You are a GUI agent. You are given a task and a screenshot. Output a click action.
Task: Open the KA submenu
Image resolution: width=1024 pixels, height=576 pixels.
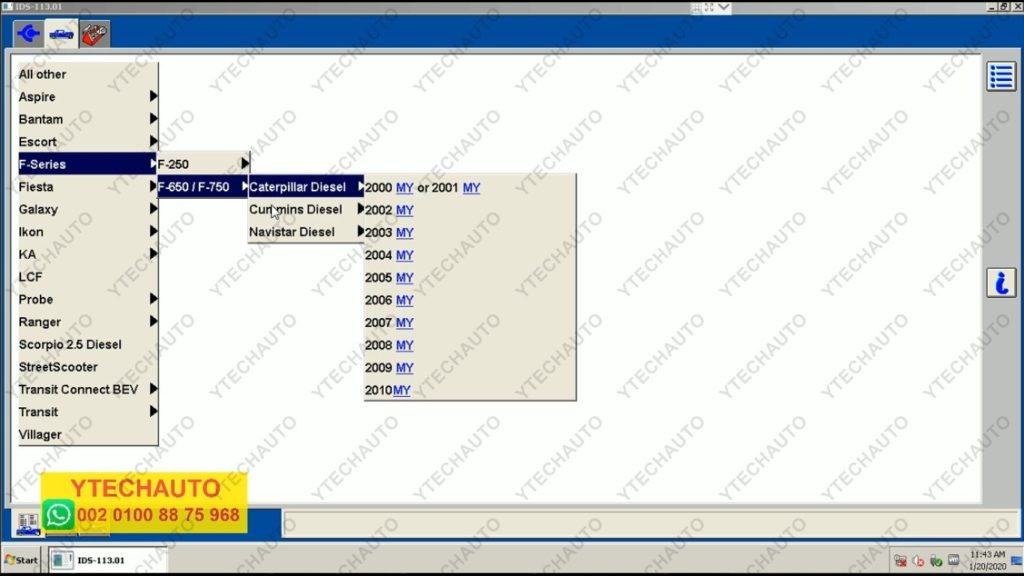[88, 254]
